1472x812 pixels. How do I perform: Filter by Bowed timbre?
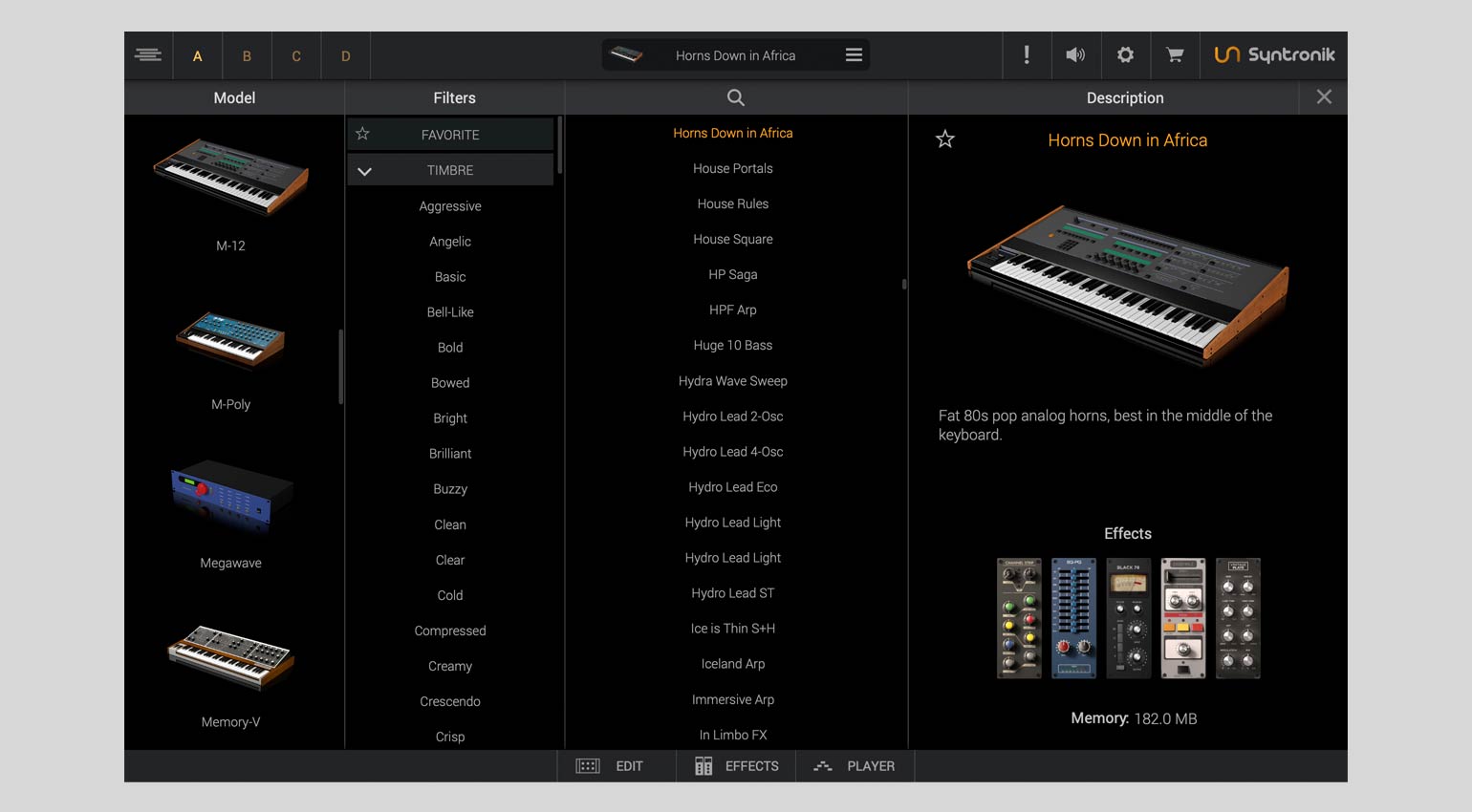450,383
